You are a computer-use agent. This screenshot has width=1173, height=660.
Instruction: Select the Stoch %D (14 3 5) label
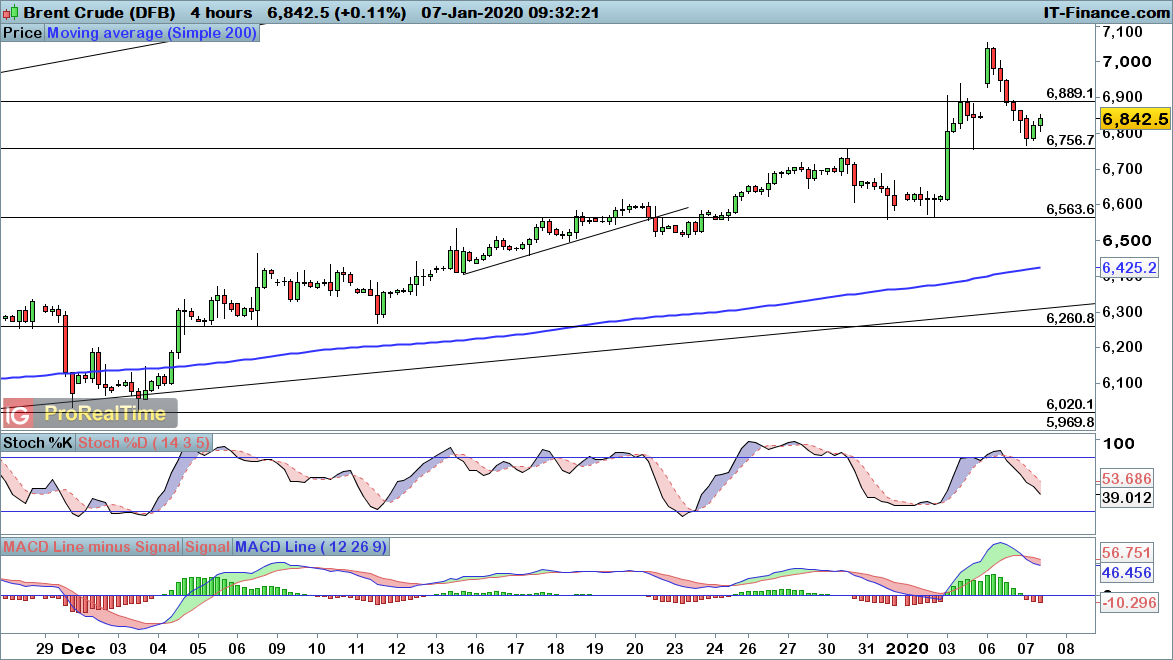(x=144, y=443)
